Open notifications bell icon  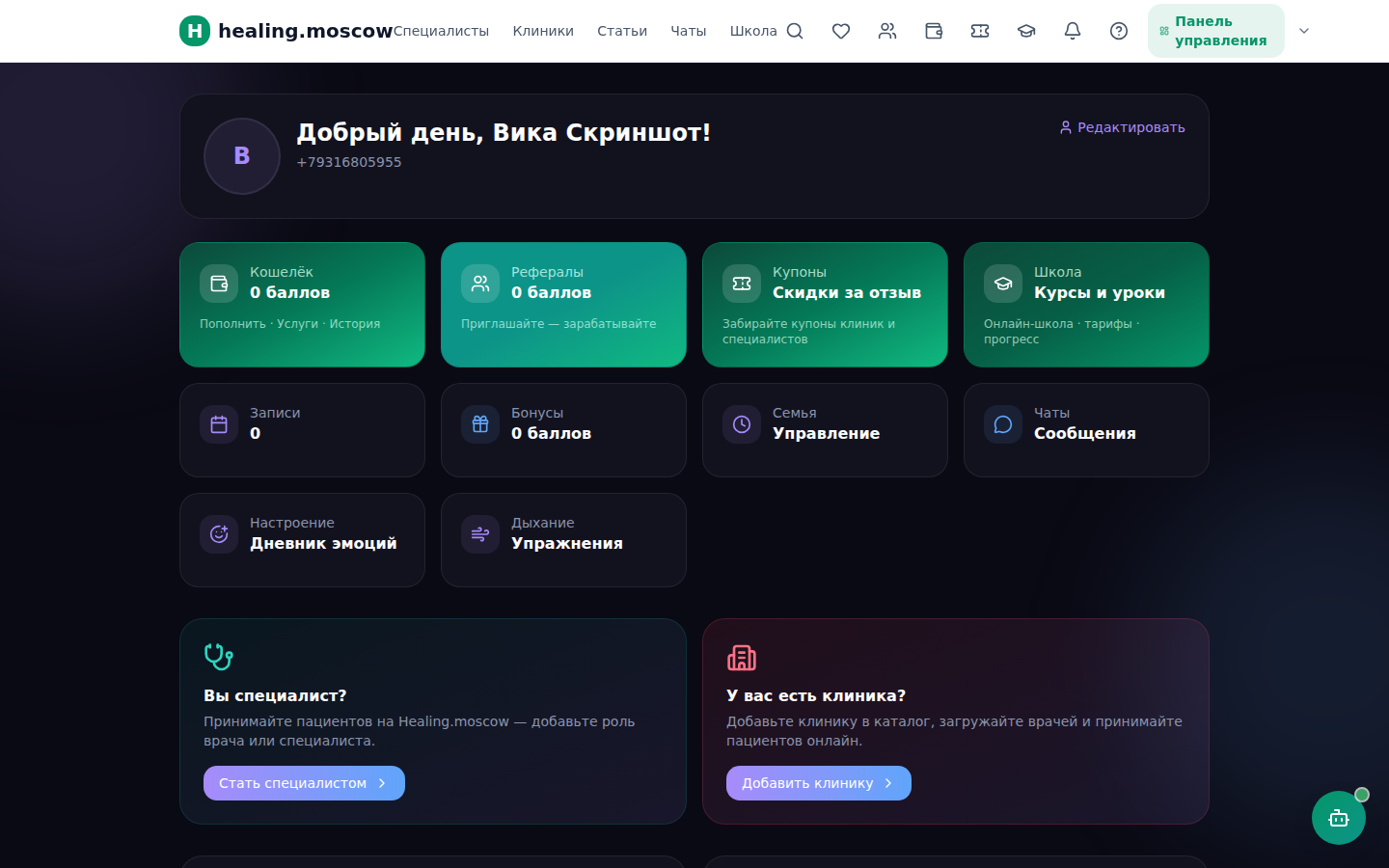1073,31
